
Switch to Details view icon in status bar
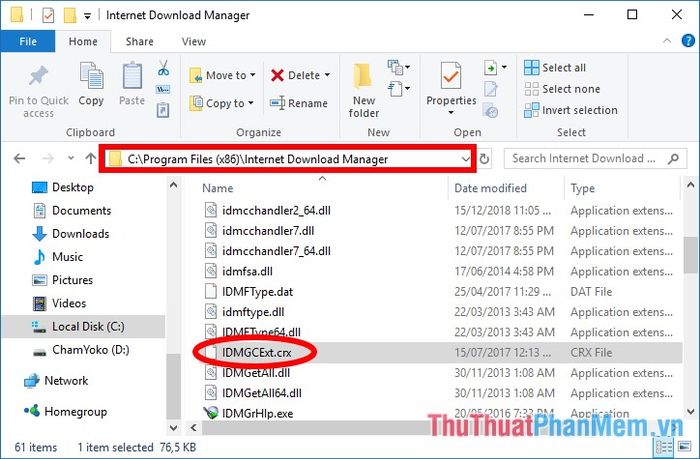tap(664, 447)
